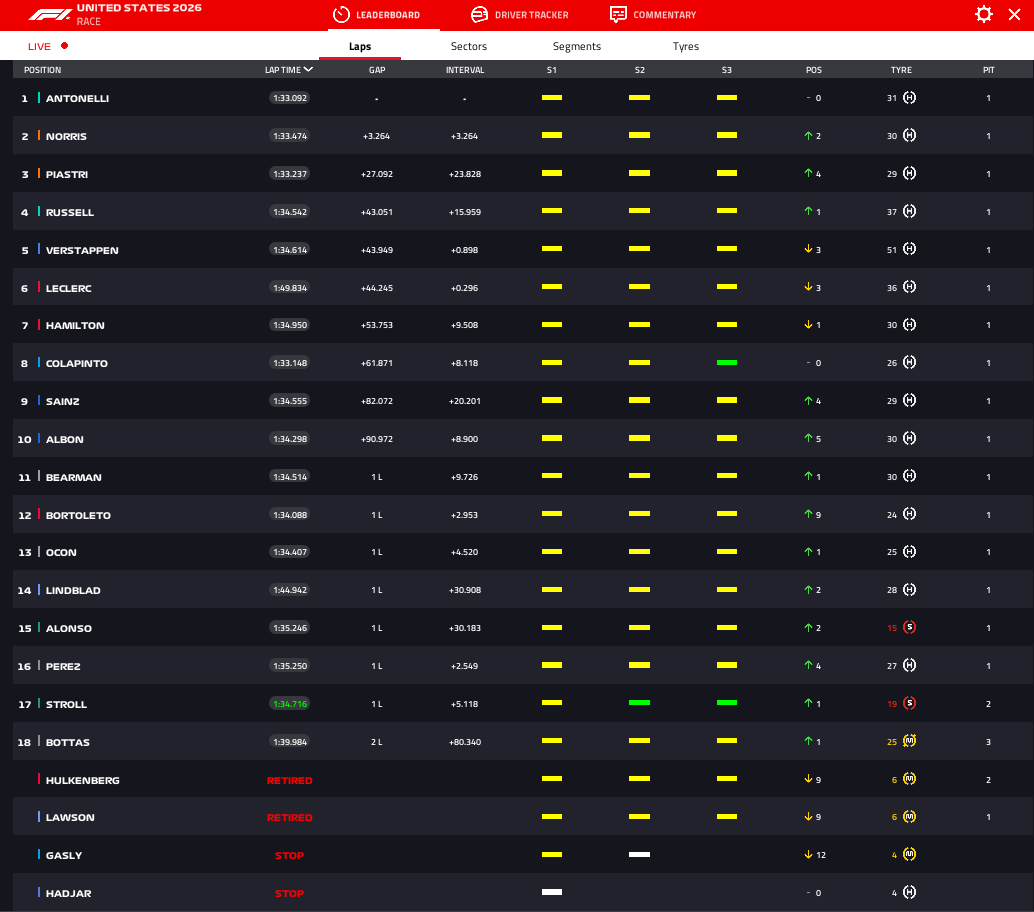Click the Interval column header
1034x912 pixels.
[x=465, y=70]
